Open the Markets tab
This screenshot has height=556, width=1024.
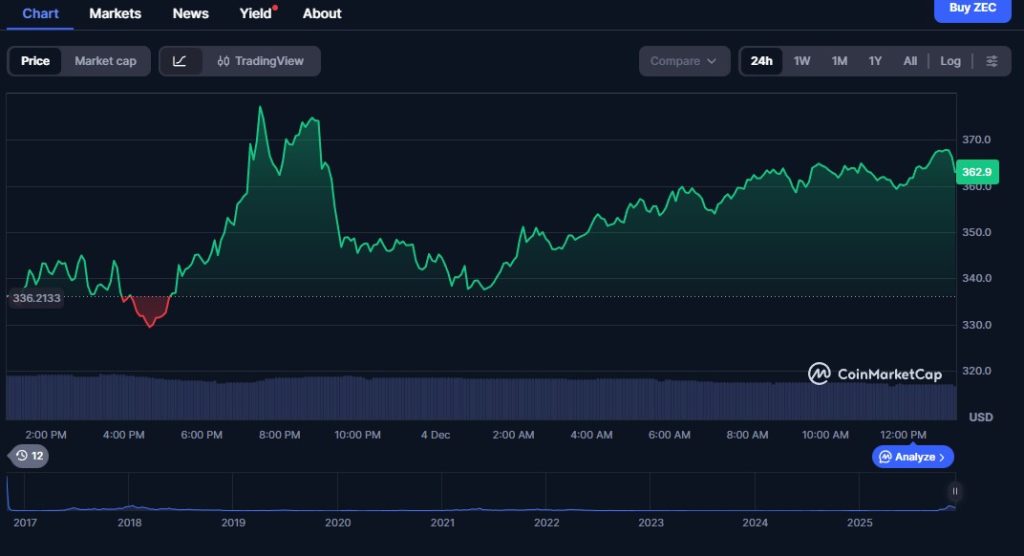point(115,13)
